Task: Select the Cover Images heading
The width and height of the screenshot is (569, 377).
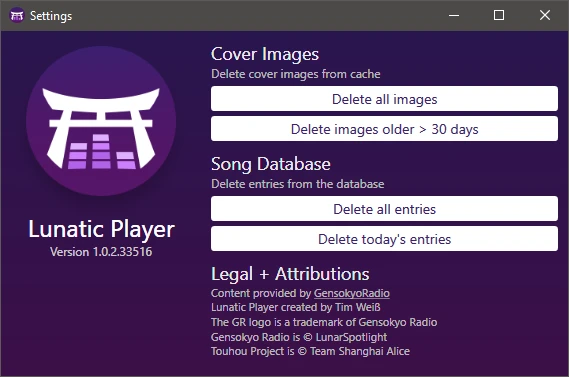Action: click(x=265, y=54)
